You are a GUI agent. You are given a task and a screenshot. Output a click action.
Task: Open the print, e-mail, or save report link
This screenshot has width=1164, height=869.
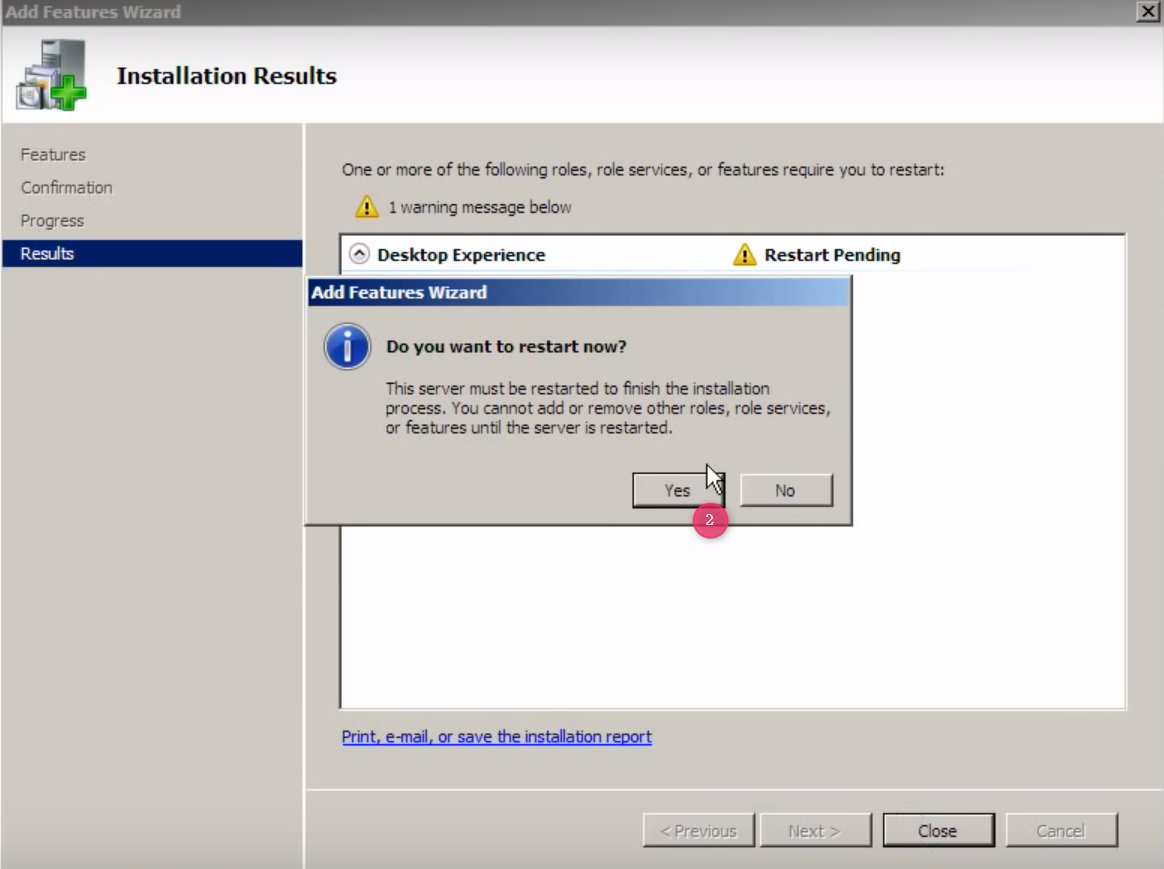(496, 737)
